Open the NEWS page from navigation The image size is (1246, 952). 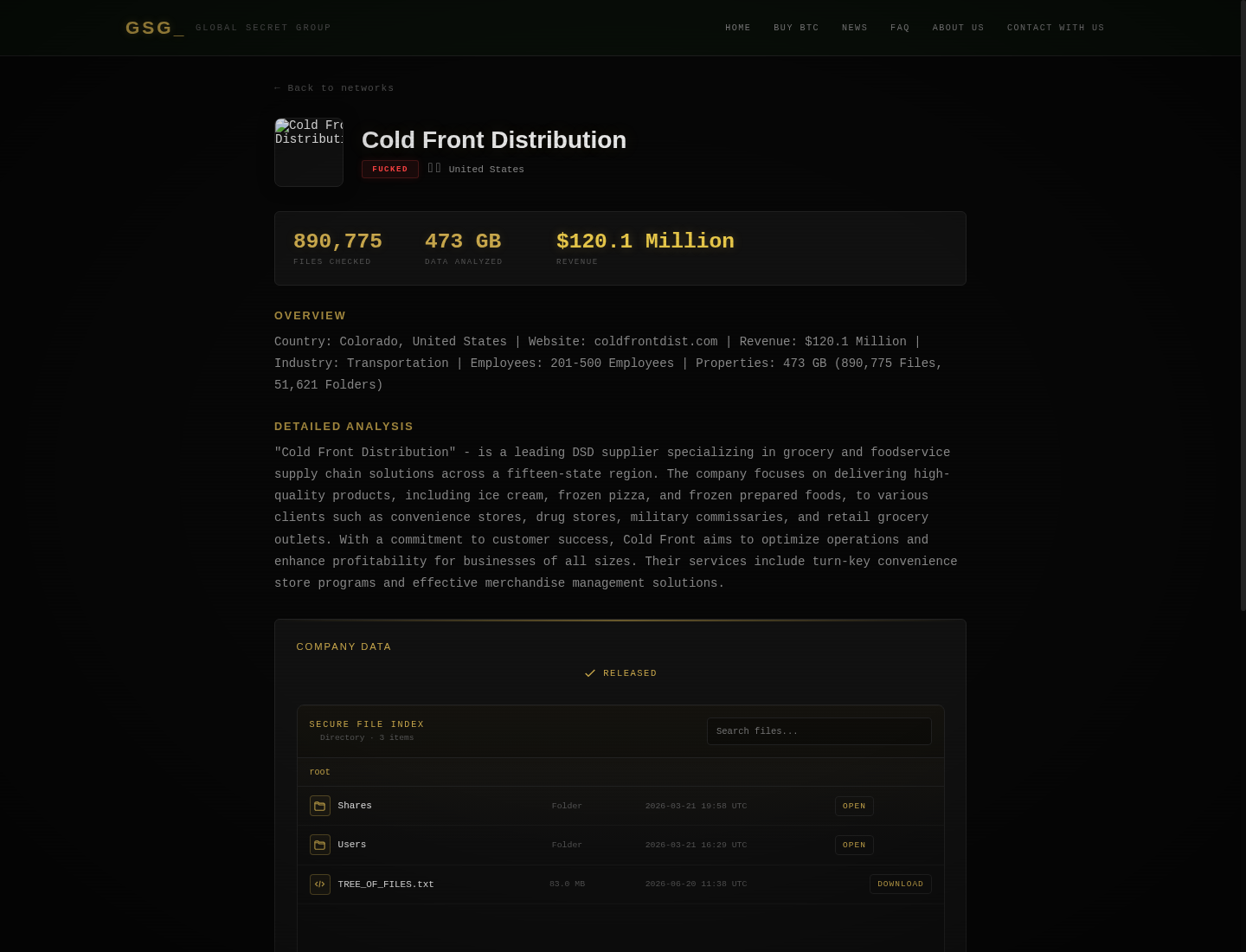(x=855, y=28)
